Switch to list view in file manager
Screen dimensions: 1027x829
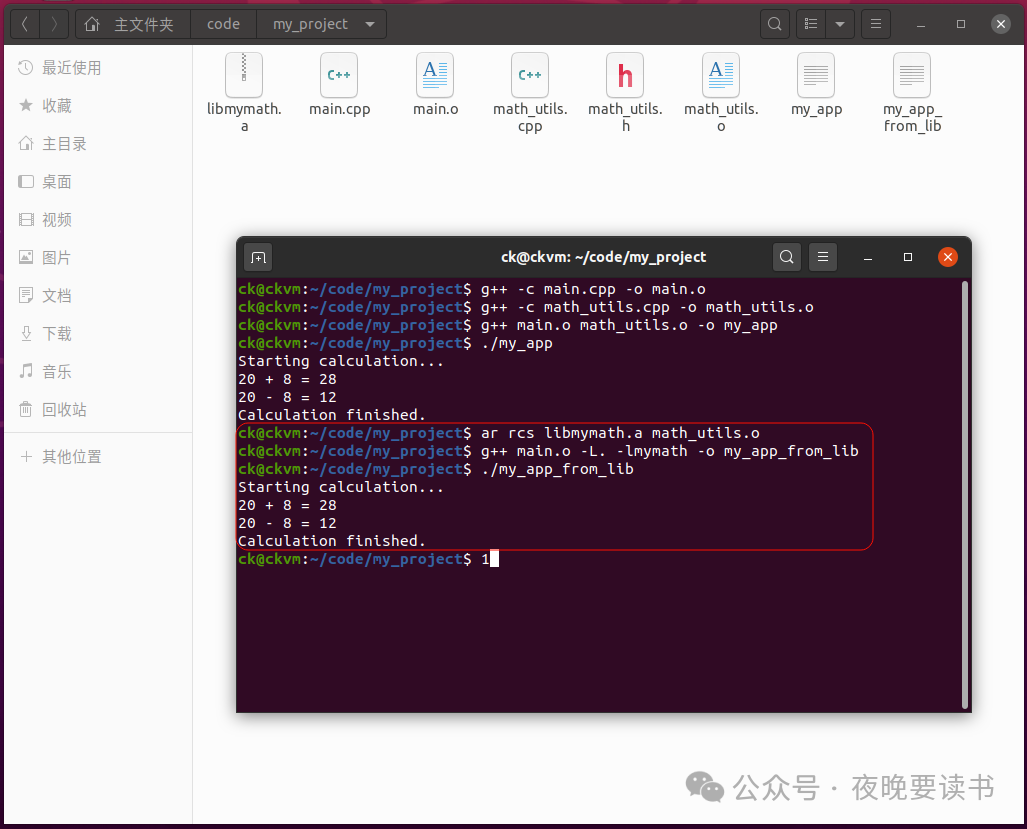[x=811, y=24]
